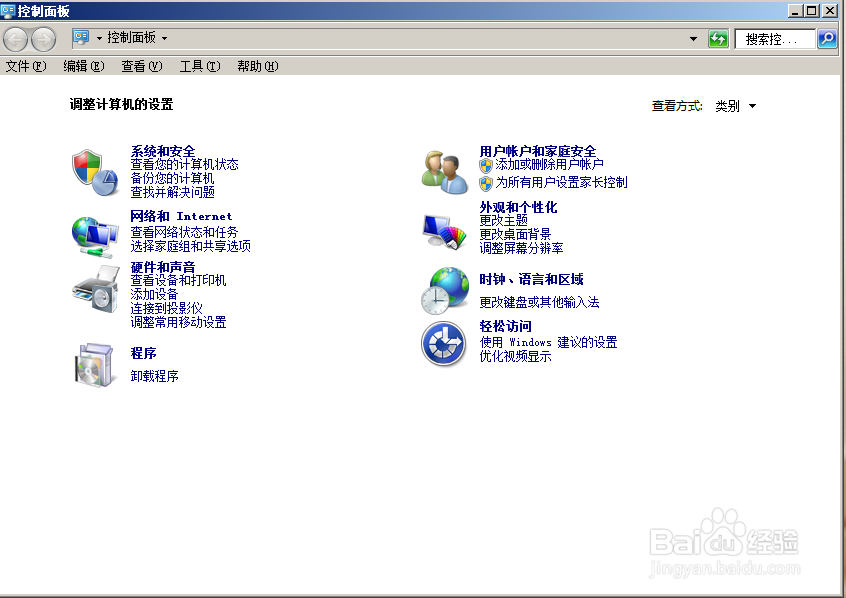
Task: Open 程序 category link
Action: tap(144, 354)
